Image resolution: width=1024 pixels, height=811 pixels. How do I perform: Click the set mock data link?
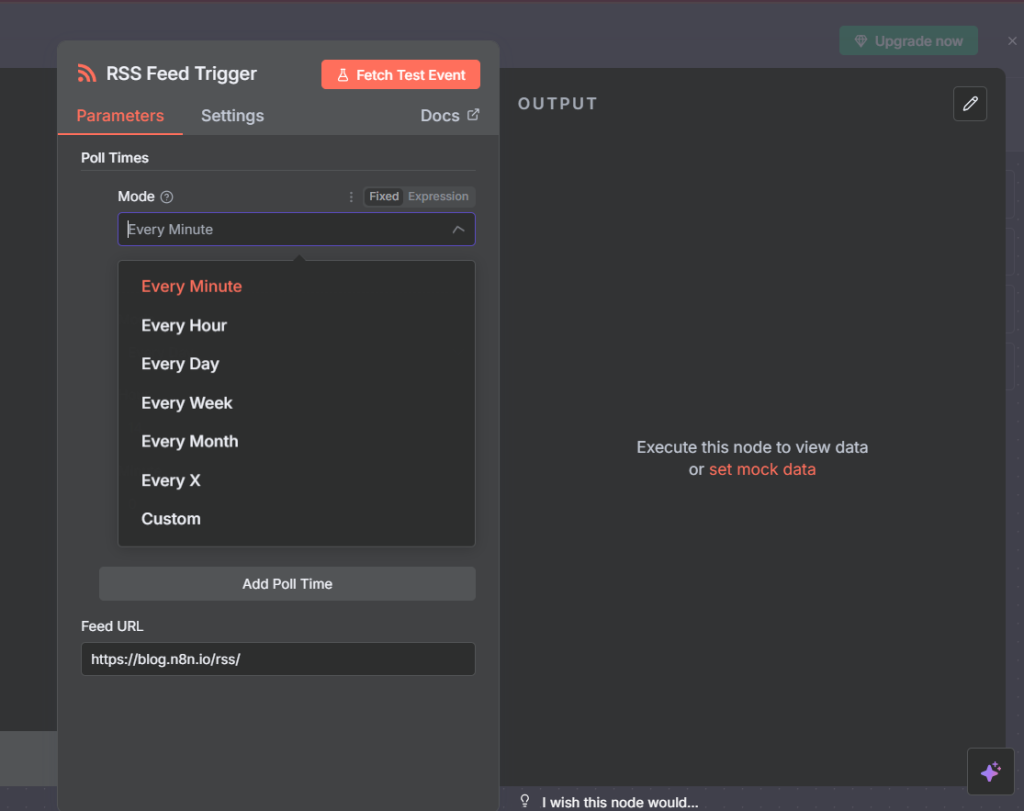coord(762,470)
